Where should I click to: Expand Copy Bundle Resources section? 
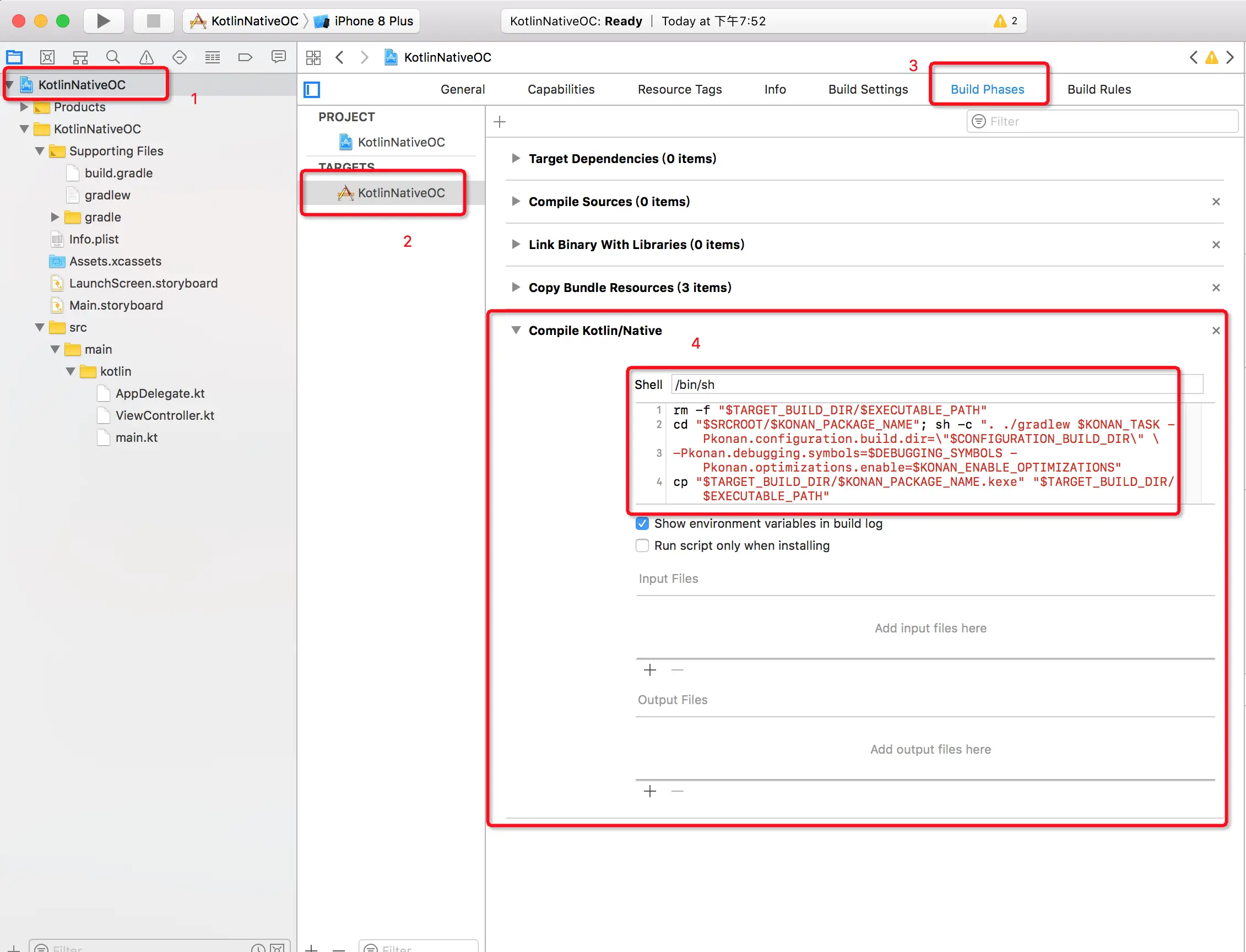516,287
